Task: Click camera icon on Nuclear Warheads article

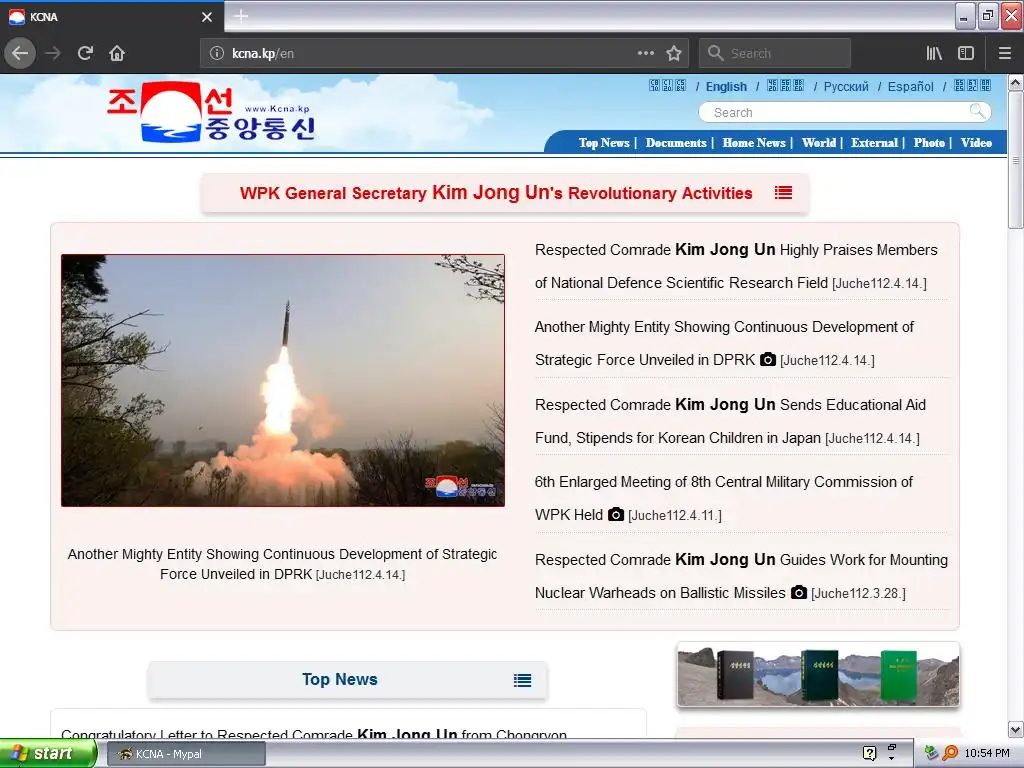Action: point(799,592)
